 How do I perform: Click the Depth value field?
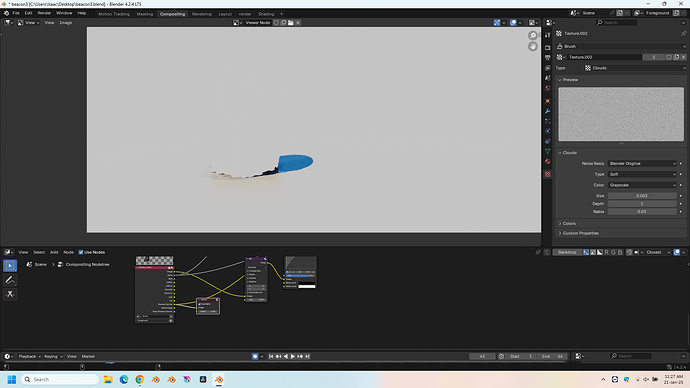coord(642,204)
